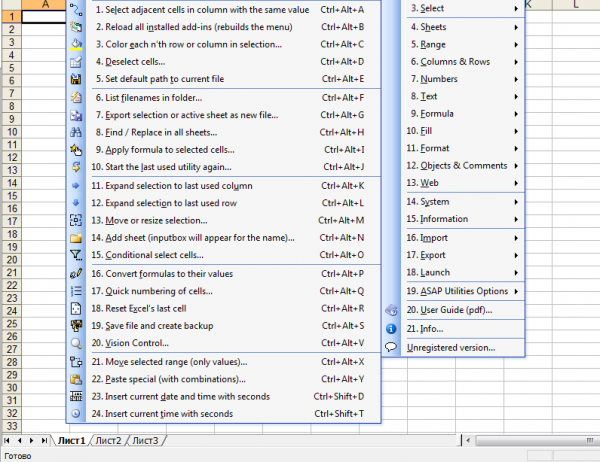Click the Color each n'th row icon
Image resolution: width=600 pixels, height=462 pixels.
tap(76, 44)
